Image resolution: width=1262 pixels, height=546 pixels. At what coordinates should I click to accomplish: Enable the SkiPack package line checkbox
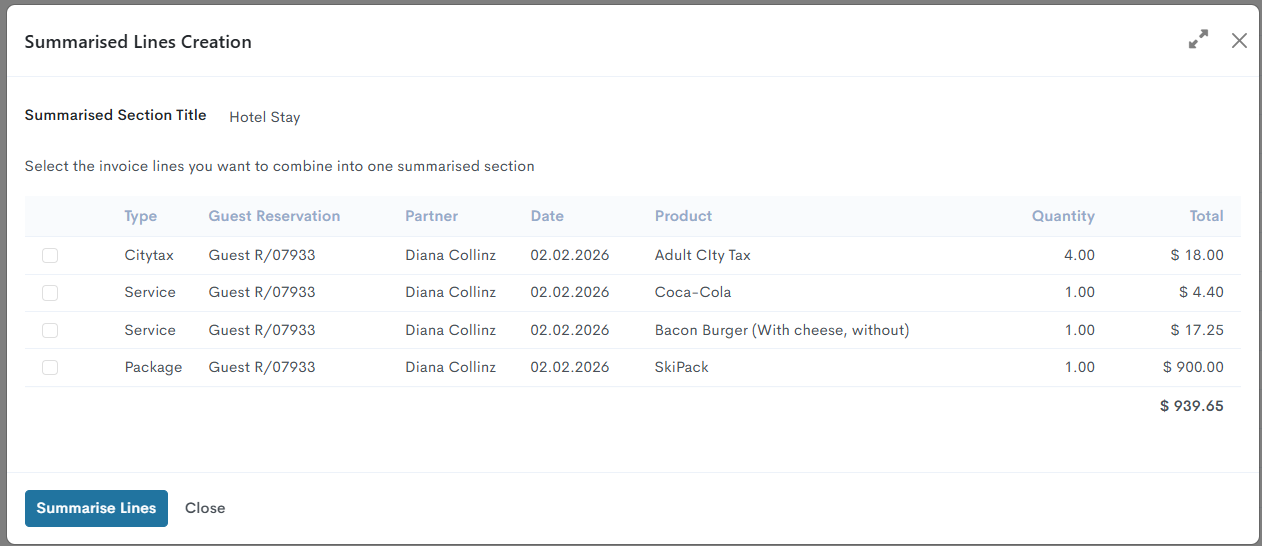click(x=50, y=368)
